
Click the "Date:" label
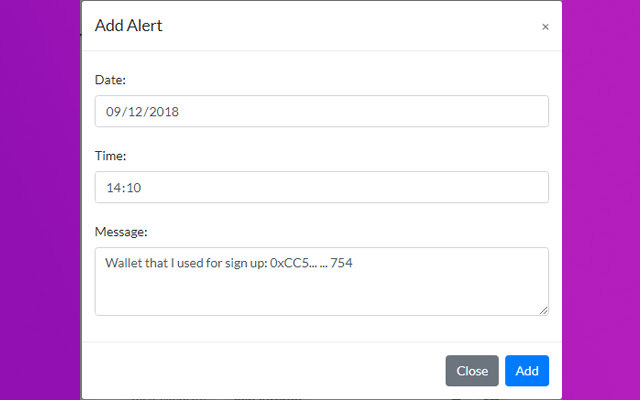[x=110, y=79]
